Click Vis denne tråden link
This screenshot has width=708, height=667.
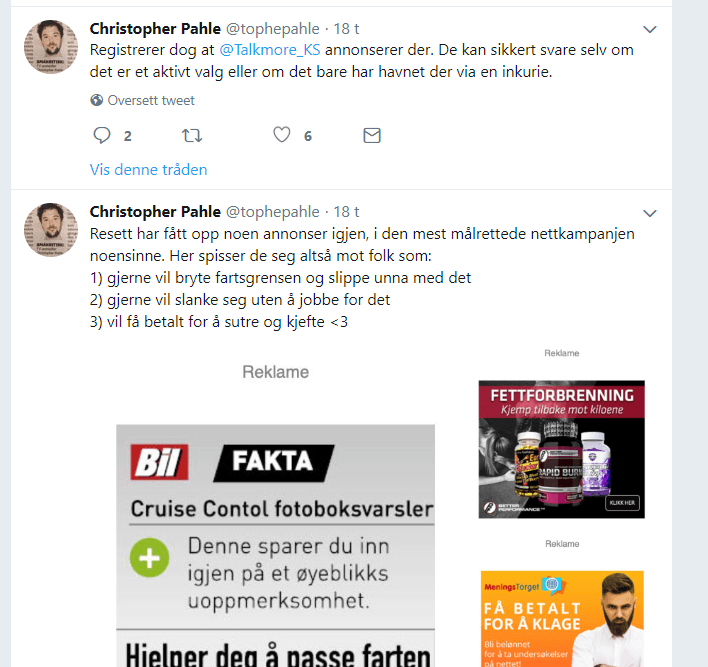point(149,170)
